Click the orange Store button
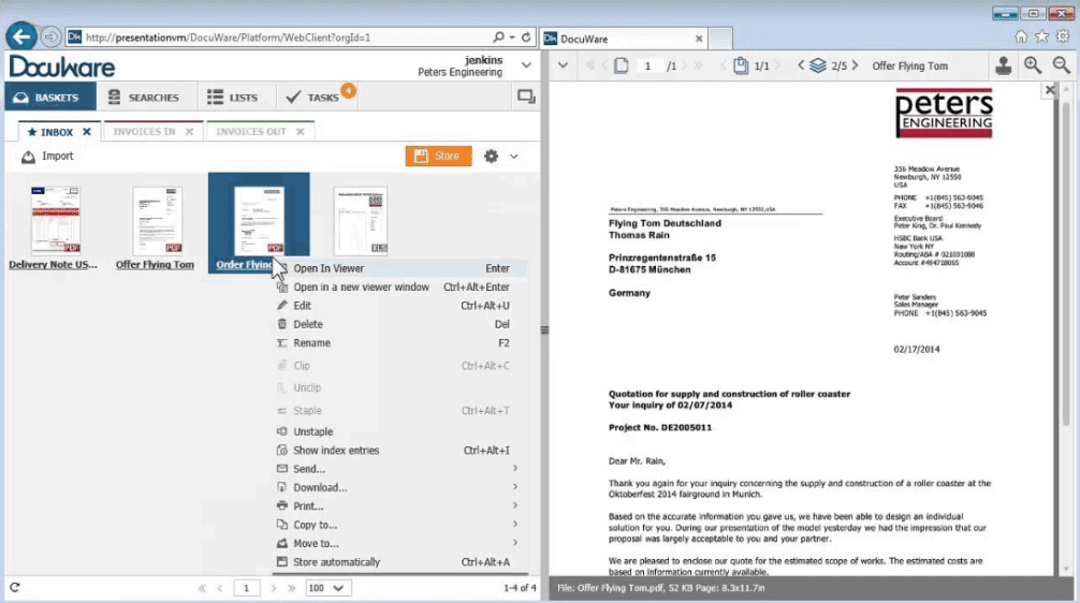 437,156
